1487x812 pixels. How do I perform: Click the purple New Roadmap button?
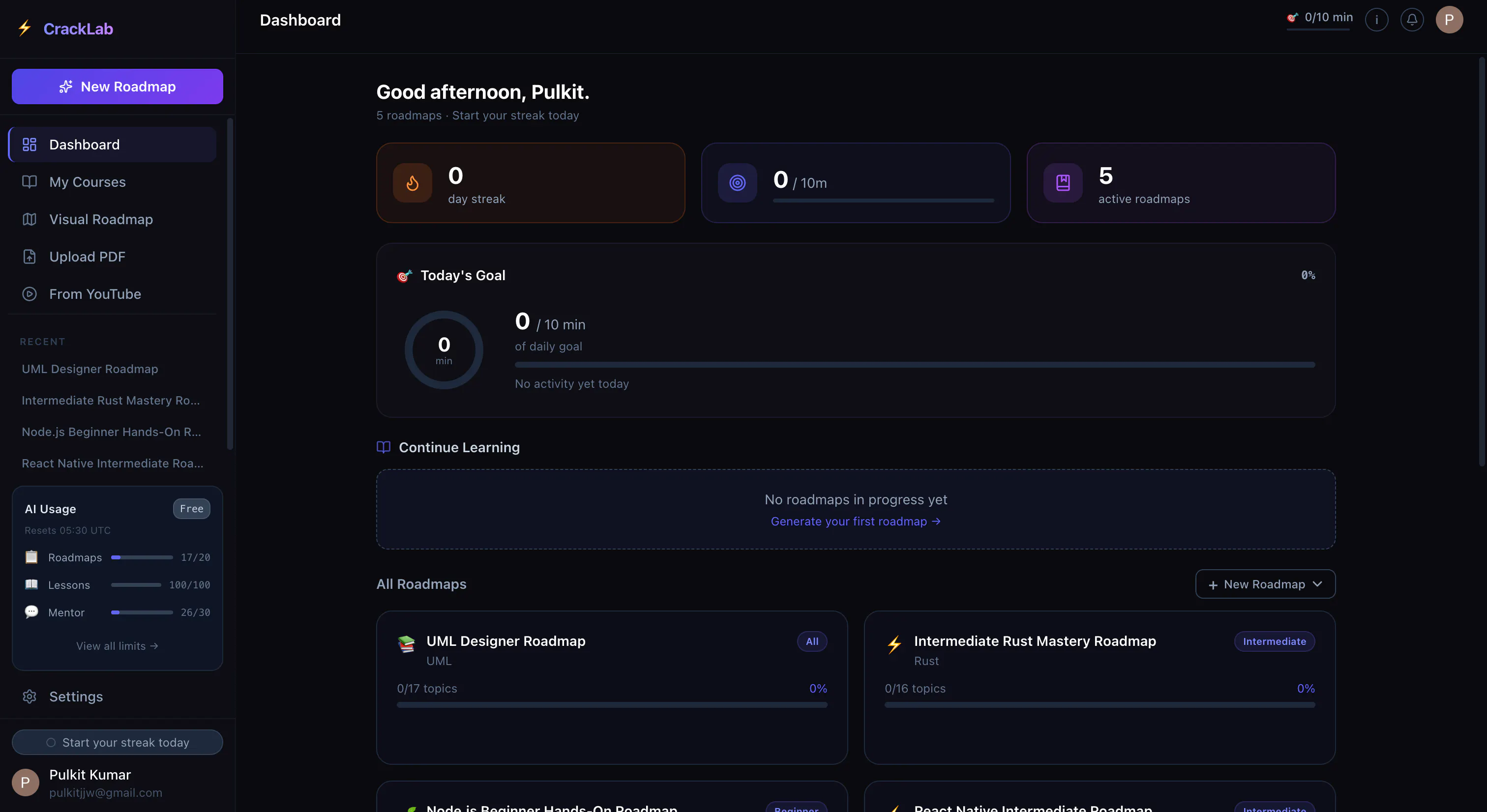click(x=117, y=87)
